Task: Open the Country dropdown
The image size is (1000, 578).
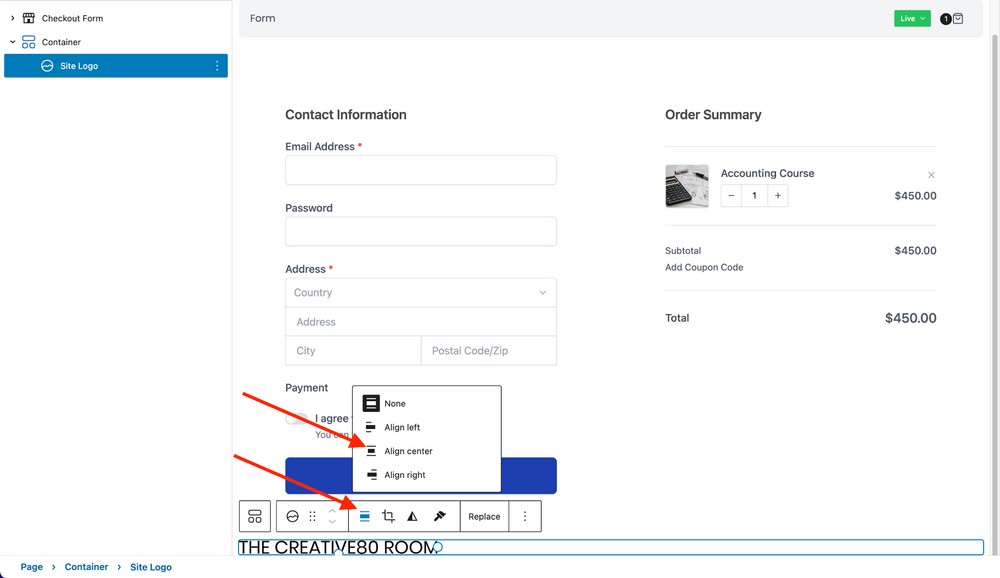Action: click(x=420, y=293)
